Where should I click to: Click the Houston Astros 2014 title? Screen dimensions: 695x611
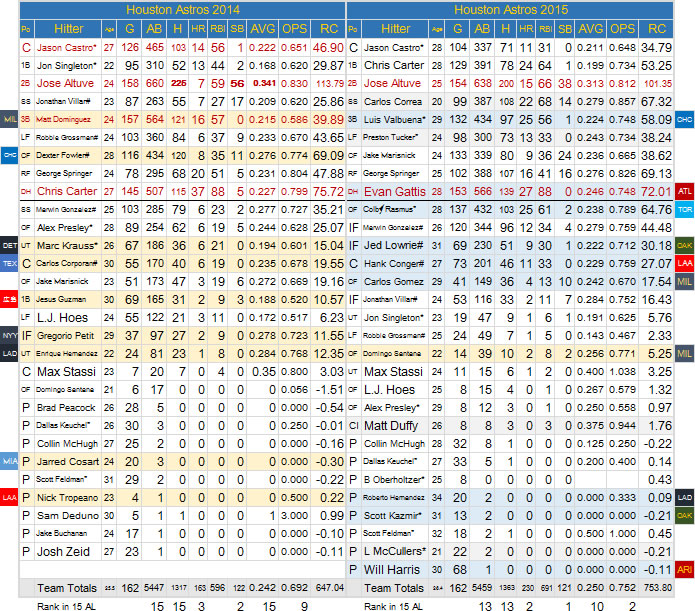coord(183,10)
